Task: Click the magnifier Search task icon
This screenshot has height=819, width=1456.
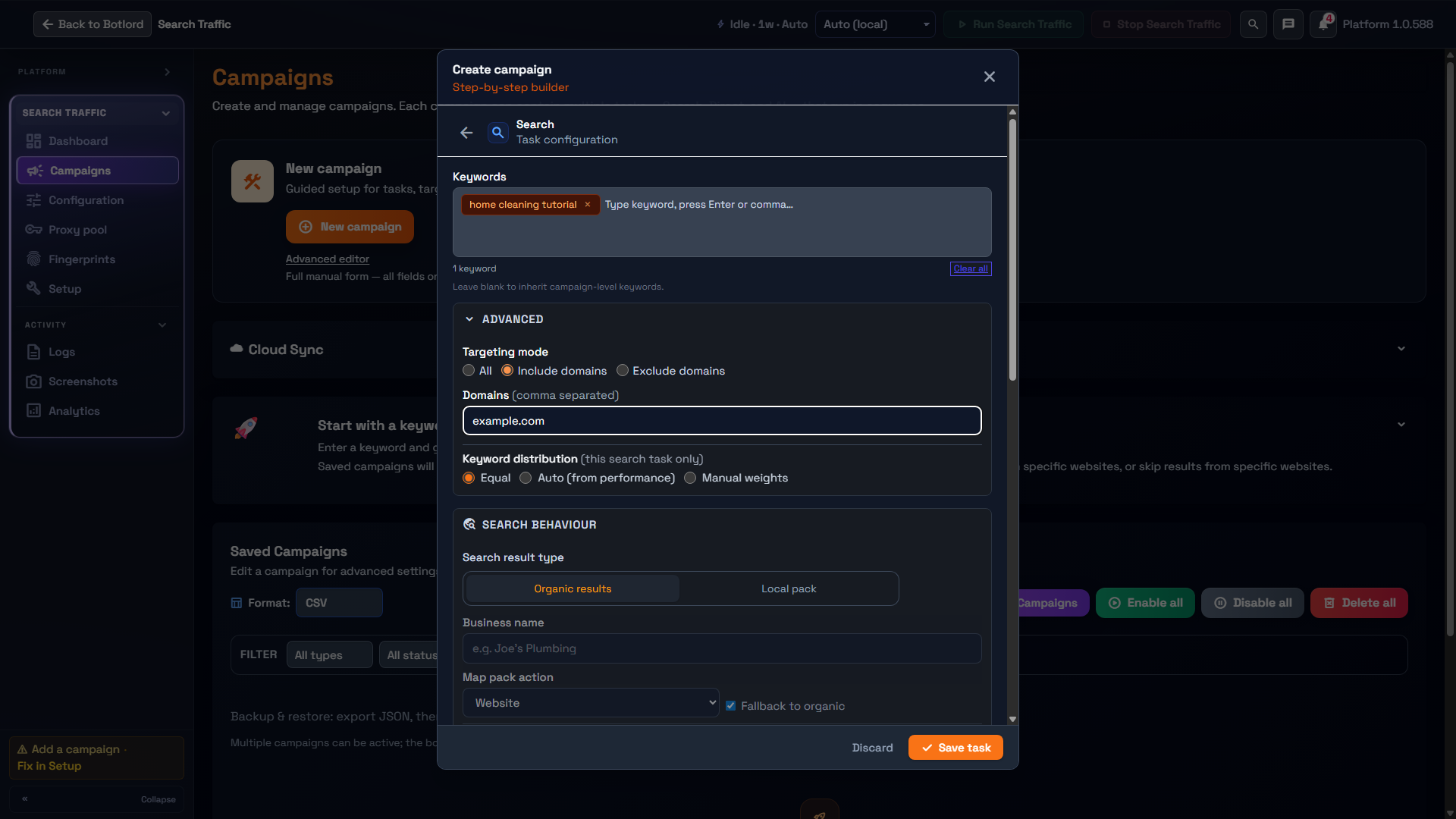Action: (x=497, y=133)
